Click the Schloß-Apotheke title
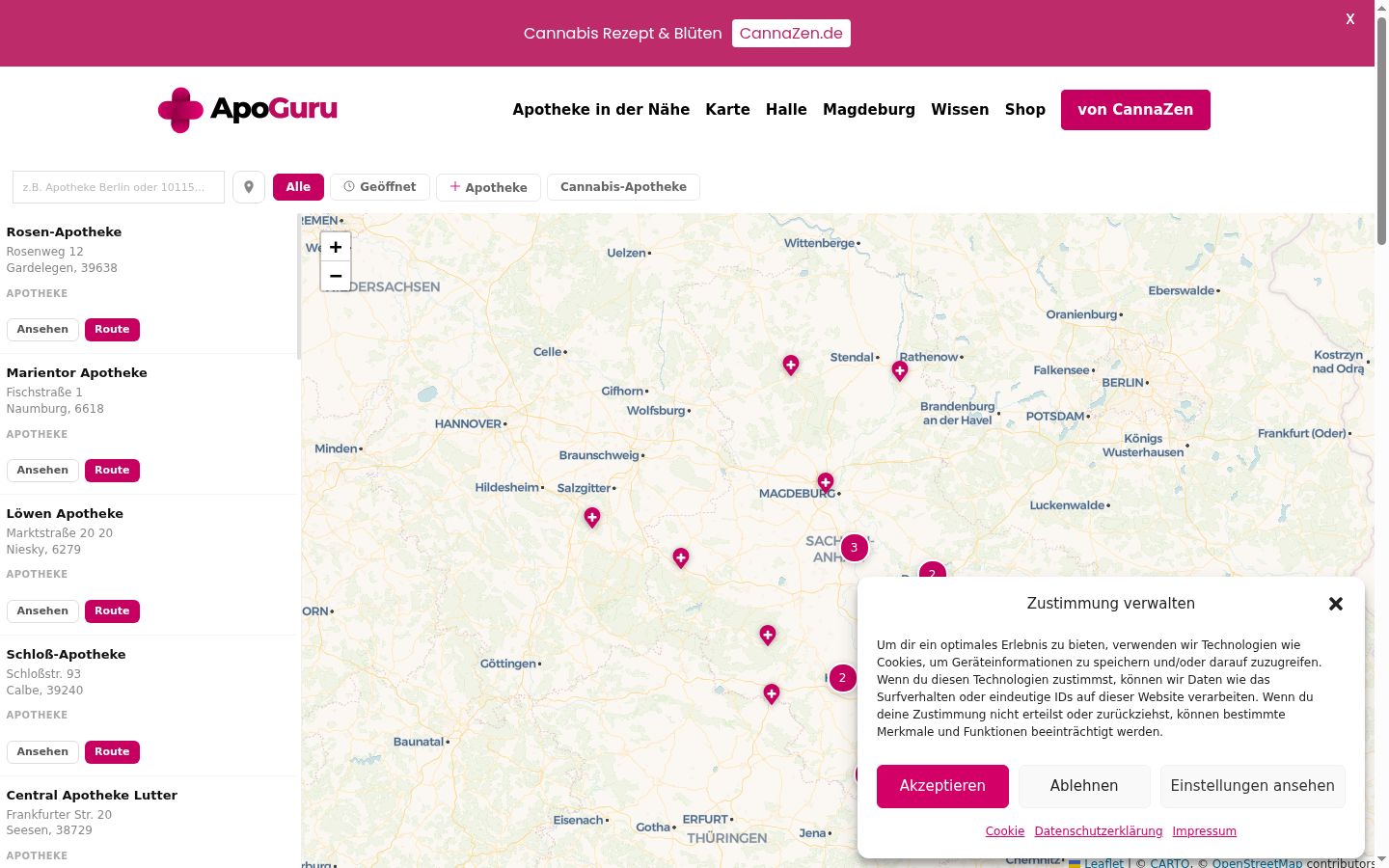This screenshot has height=868, width=1389. (66, 655)
